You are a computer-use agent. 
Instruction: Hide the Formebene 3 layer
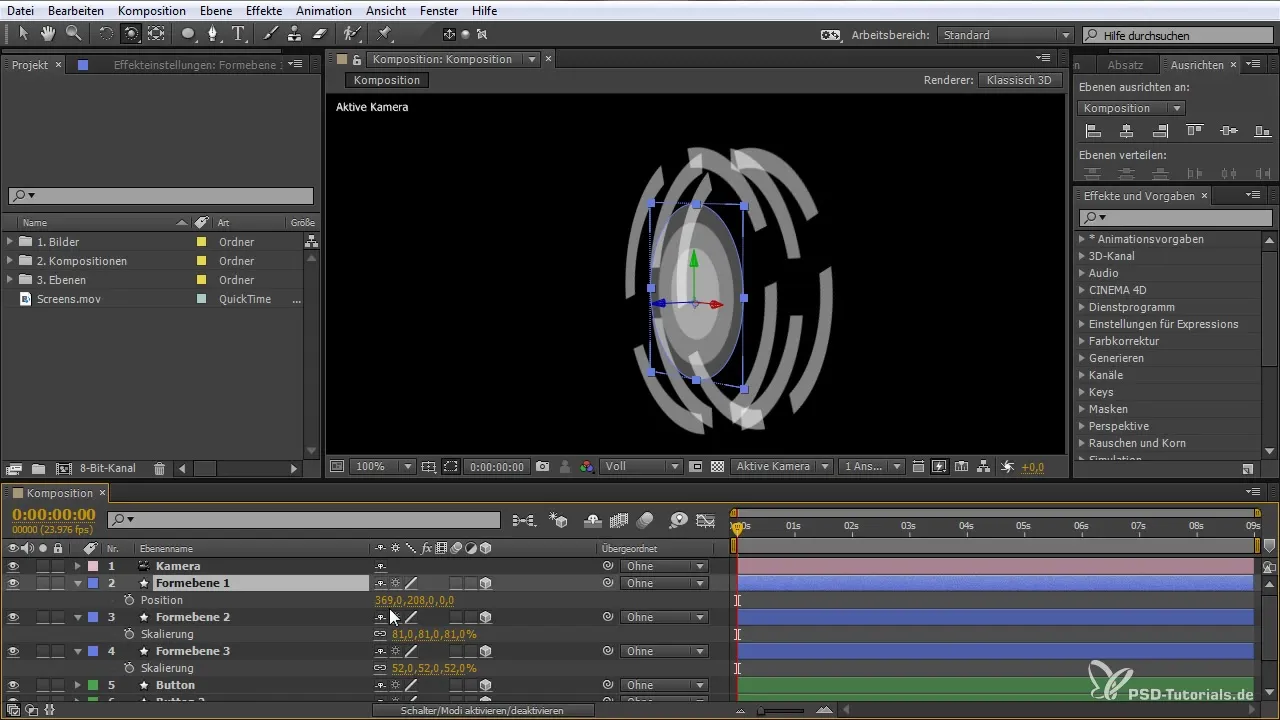pos(13,651)
